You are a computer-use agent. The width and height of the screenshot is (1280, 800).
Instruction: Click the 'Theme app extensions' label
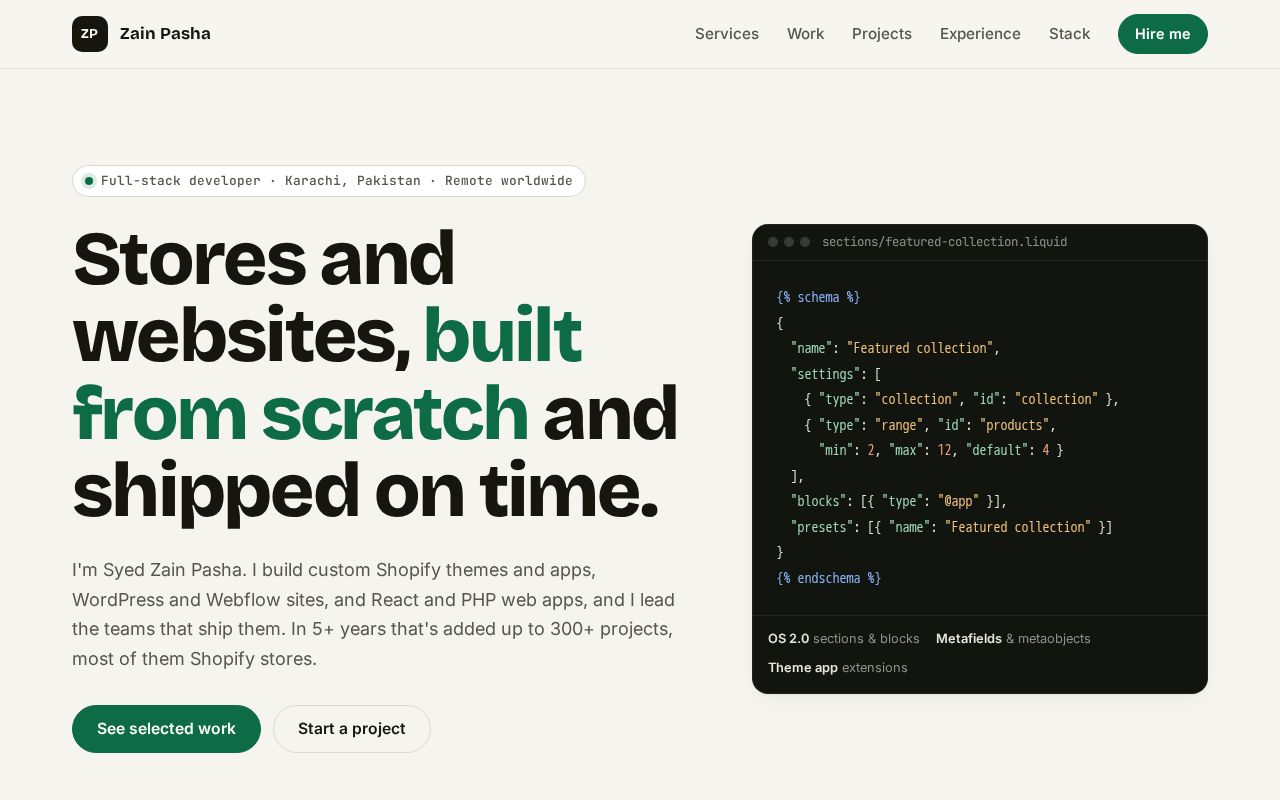pyautogui.click(x=838, y=668)
